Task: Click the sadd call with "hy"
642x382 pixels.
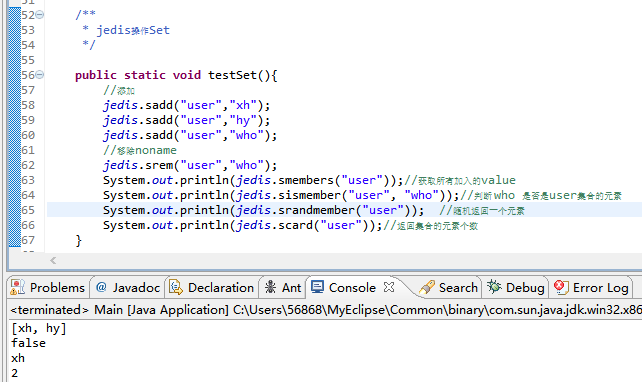Action: [x=186, y=120]
